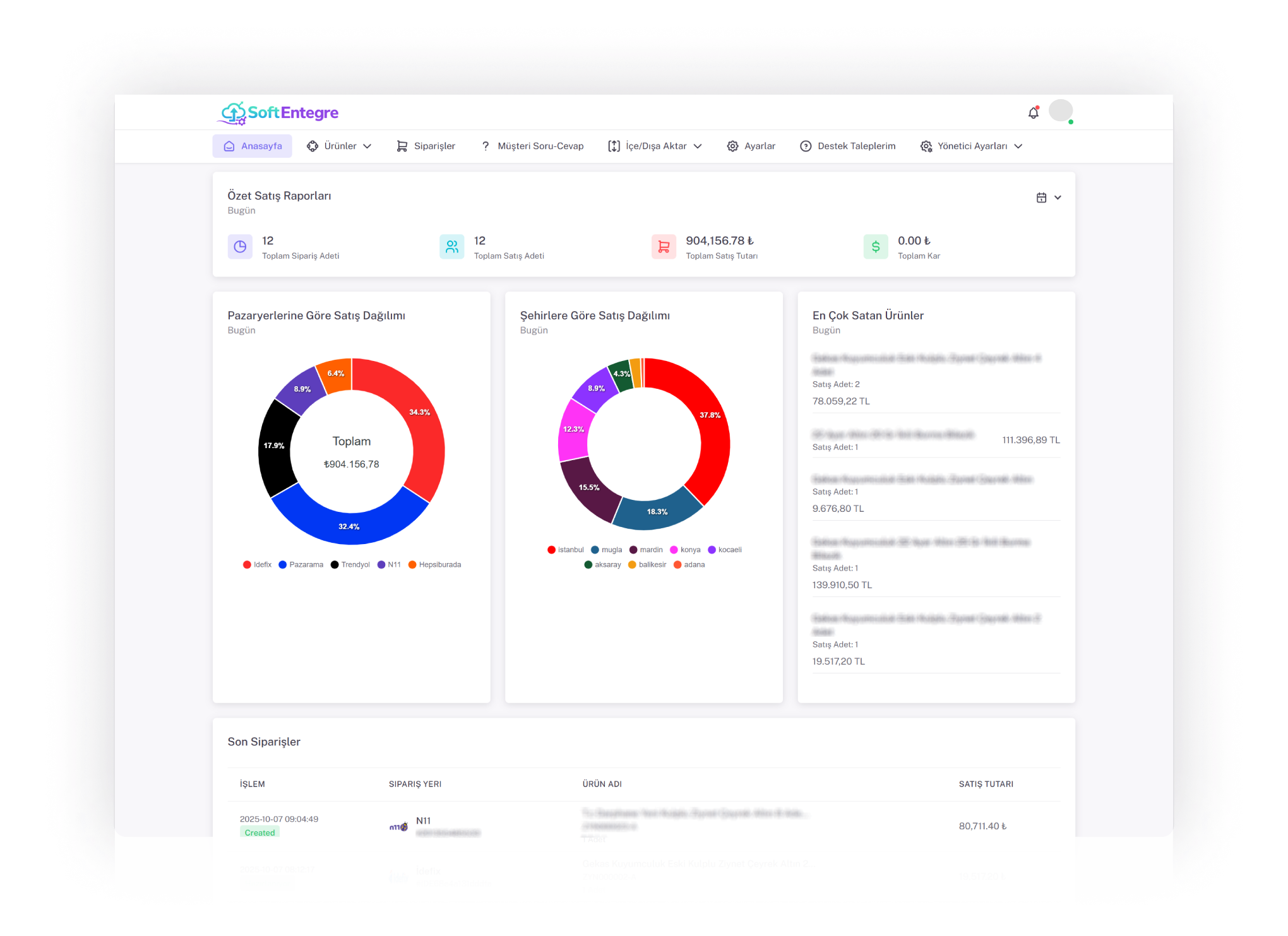The width and height of the screenshot is (1288, 936).
Task: Click the N11 marketplace logo in orders
Action: 398,826
